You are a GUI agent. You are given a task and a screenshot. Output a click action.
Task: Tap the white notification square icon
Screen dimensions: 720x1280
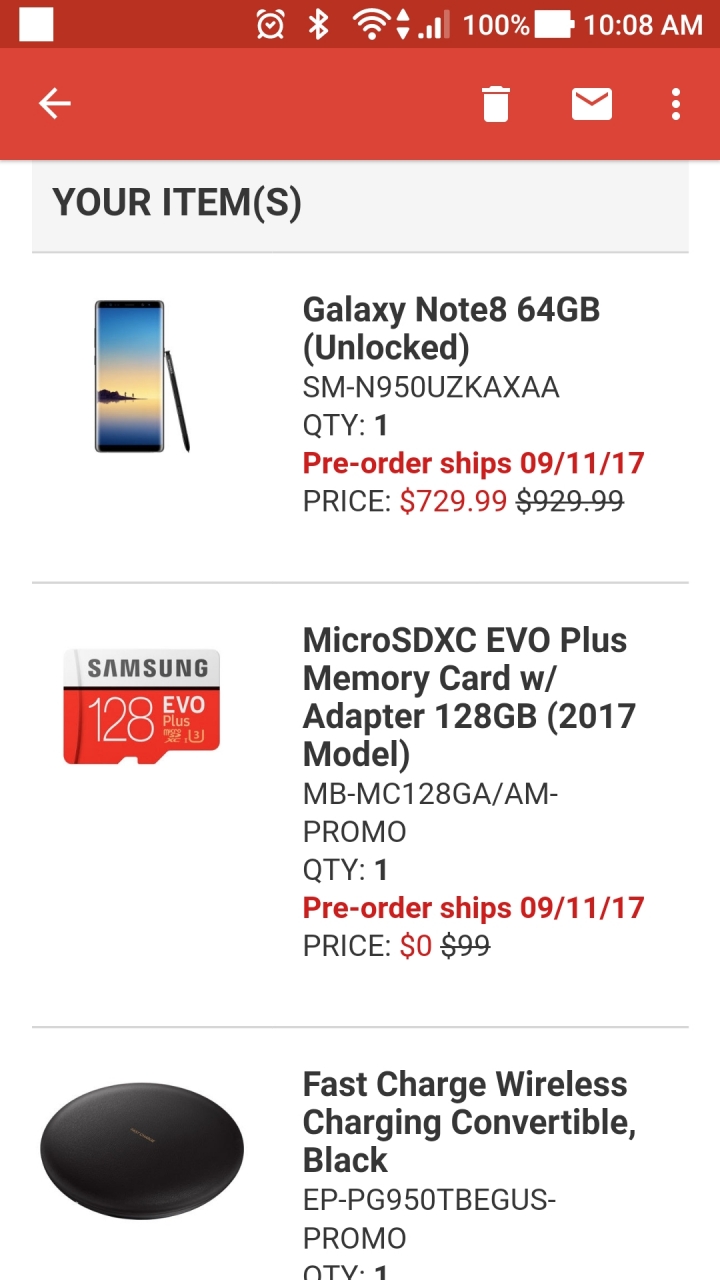click(37, 25)
